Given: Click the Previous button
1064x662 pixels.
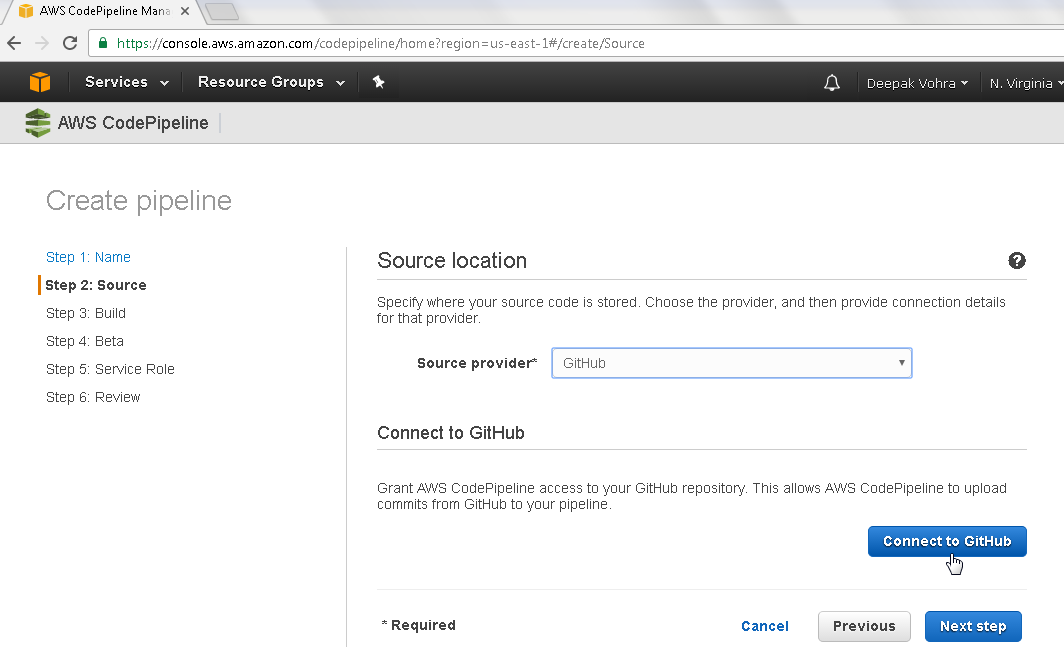Looking at the screenshot, I should [x=864, y=626].
